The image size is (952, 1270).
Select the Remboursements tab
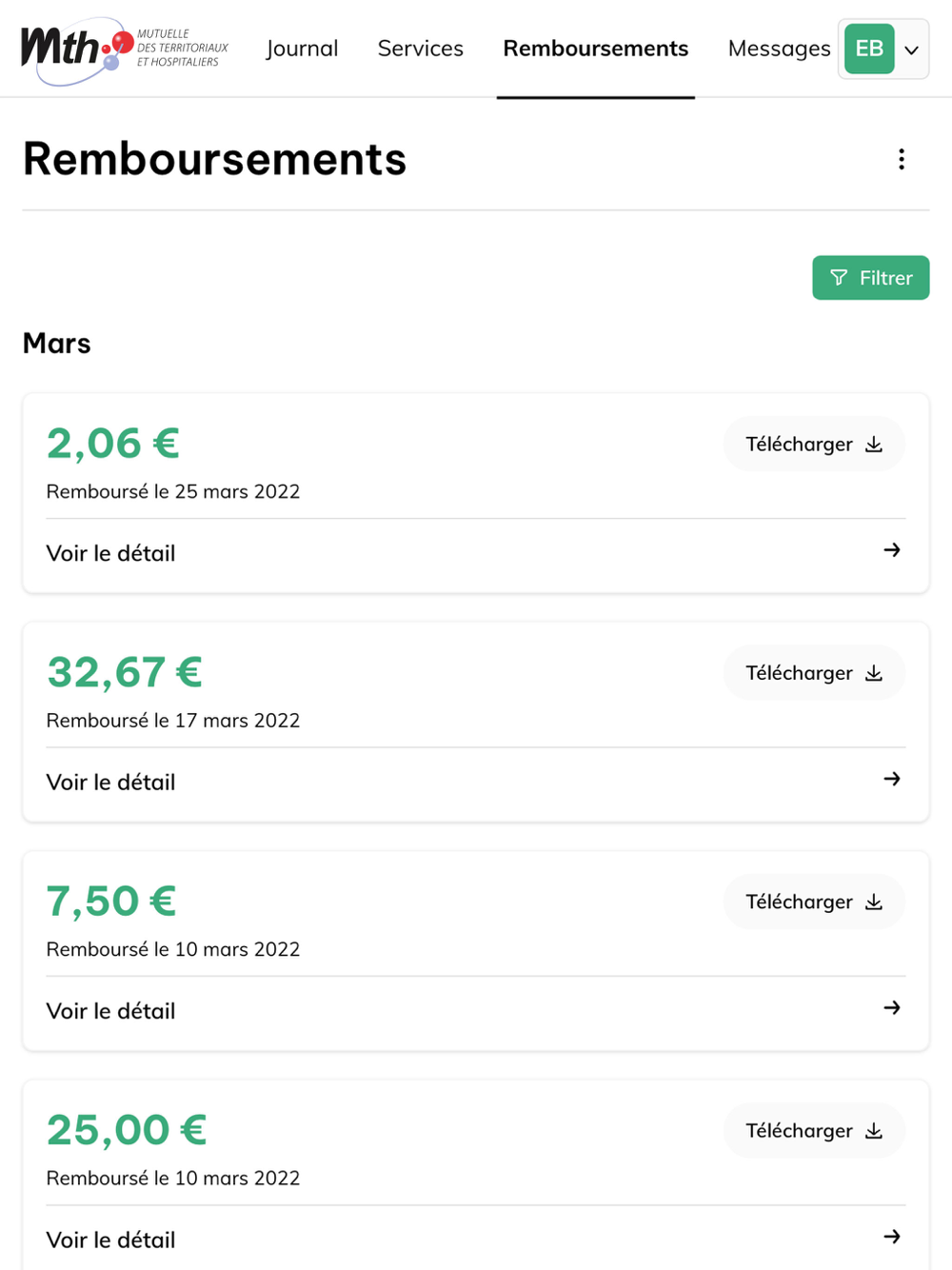click(595, 49)
